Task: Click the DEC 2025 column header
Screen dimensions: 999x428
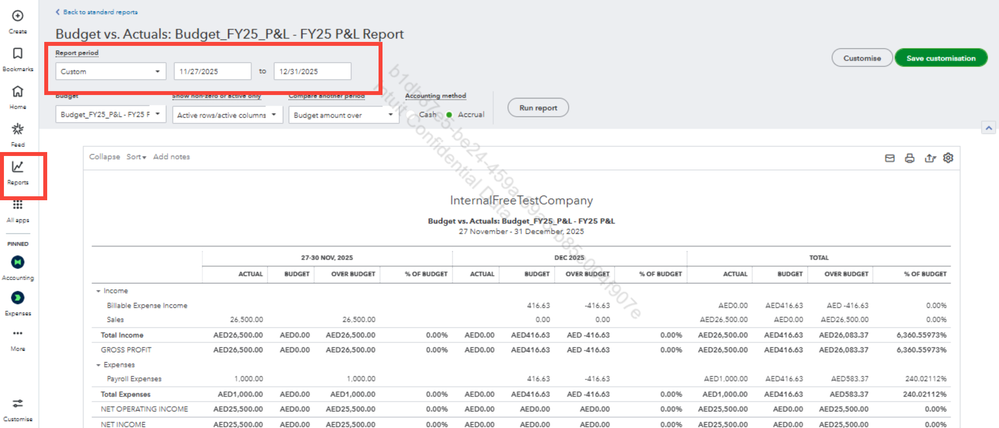Action: [x=570, y=258]
